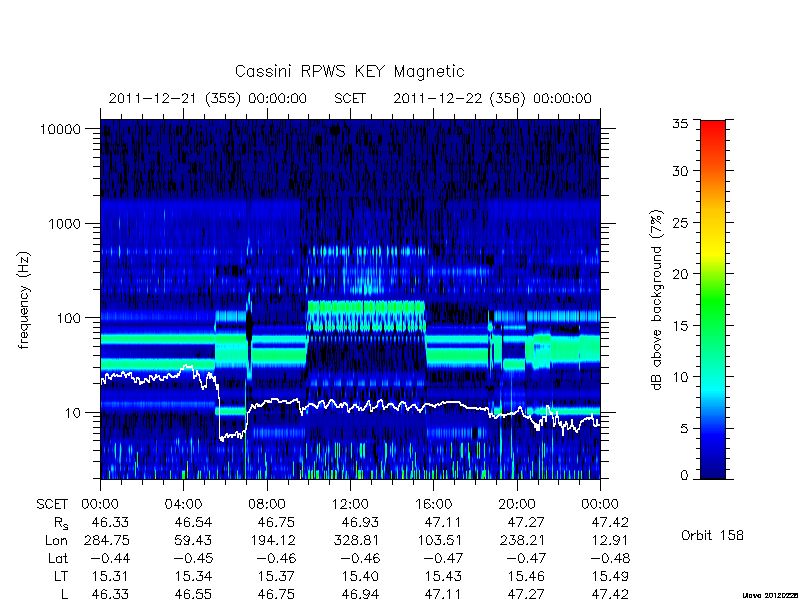
Task: Click the Lat value '-0.48'
Action: click(x=610, y=559)
